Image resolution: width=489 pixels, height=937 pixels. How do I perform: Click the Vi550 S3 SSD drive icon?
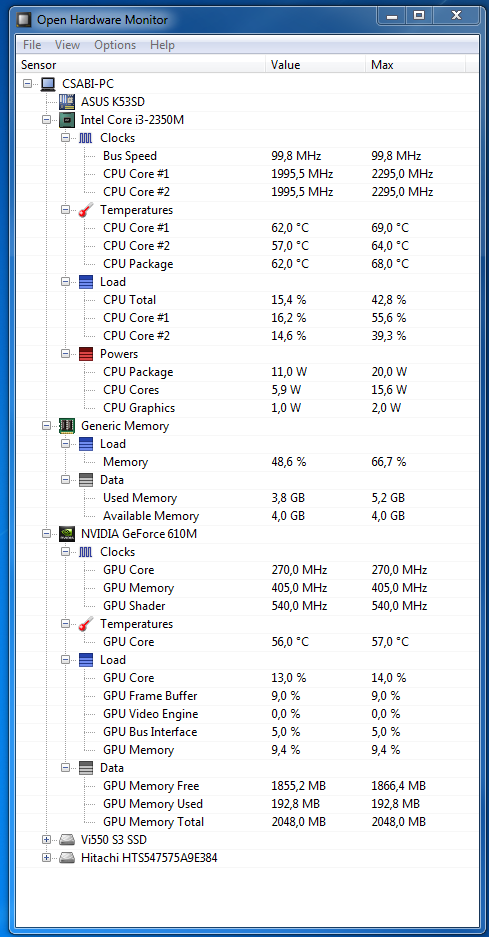67,840
